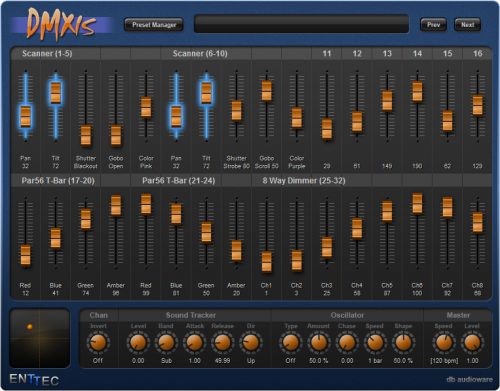Click the channel 12 fader handle

(357, 122)
